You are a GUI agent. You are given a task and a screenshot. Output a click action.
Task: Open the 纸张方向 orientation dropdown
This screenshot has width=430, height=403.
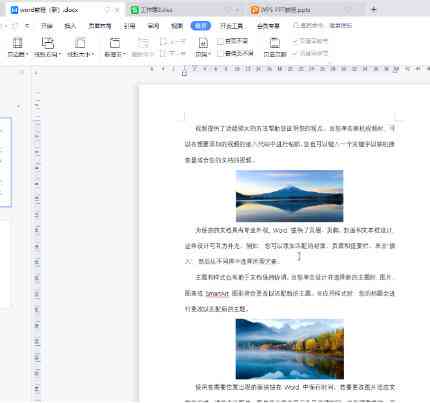47,47
